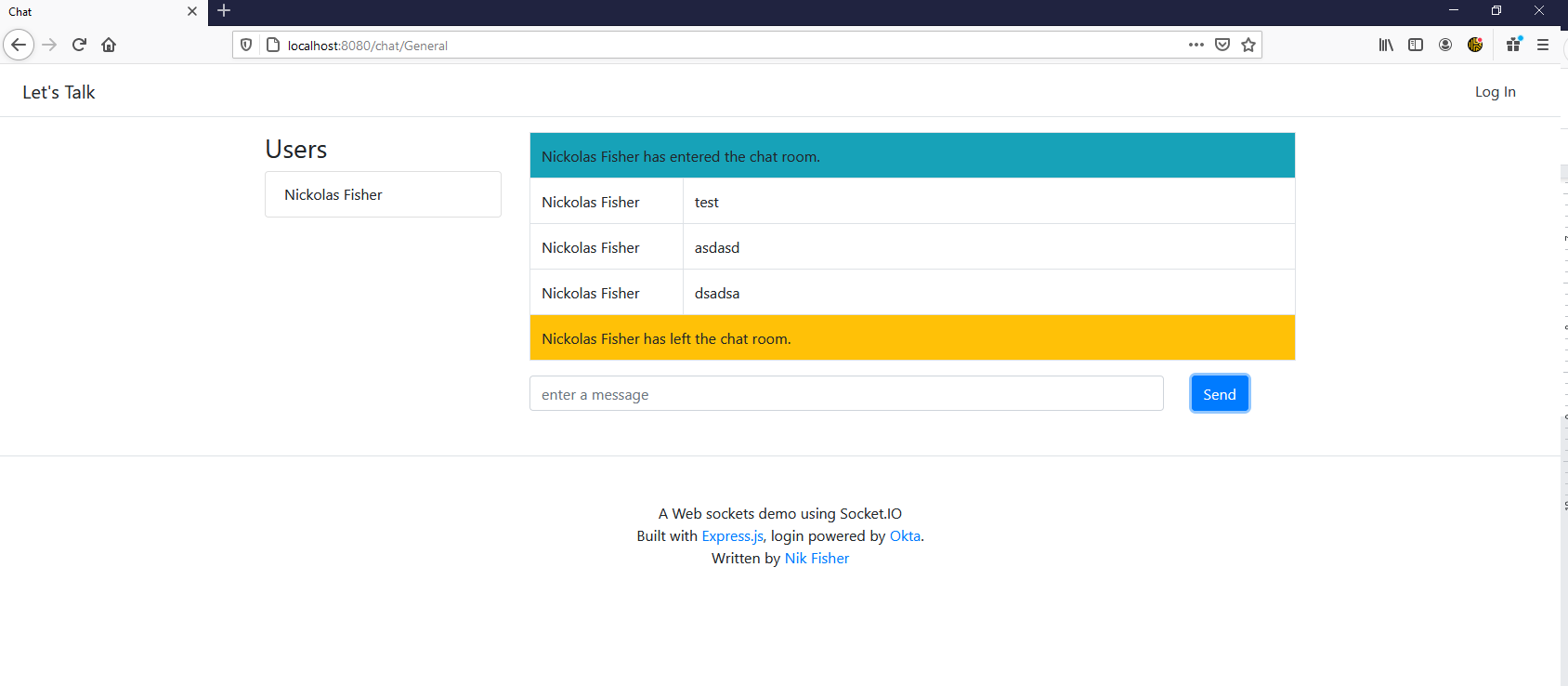Open the Express.js link in footer
Image resolution: width=1568 pixels, height=686 pixels.
point(732,536)
